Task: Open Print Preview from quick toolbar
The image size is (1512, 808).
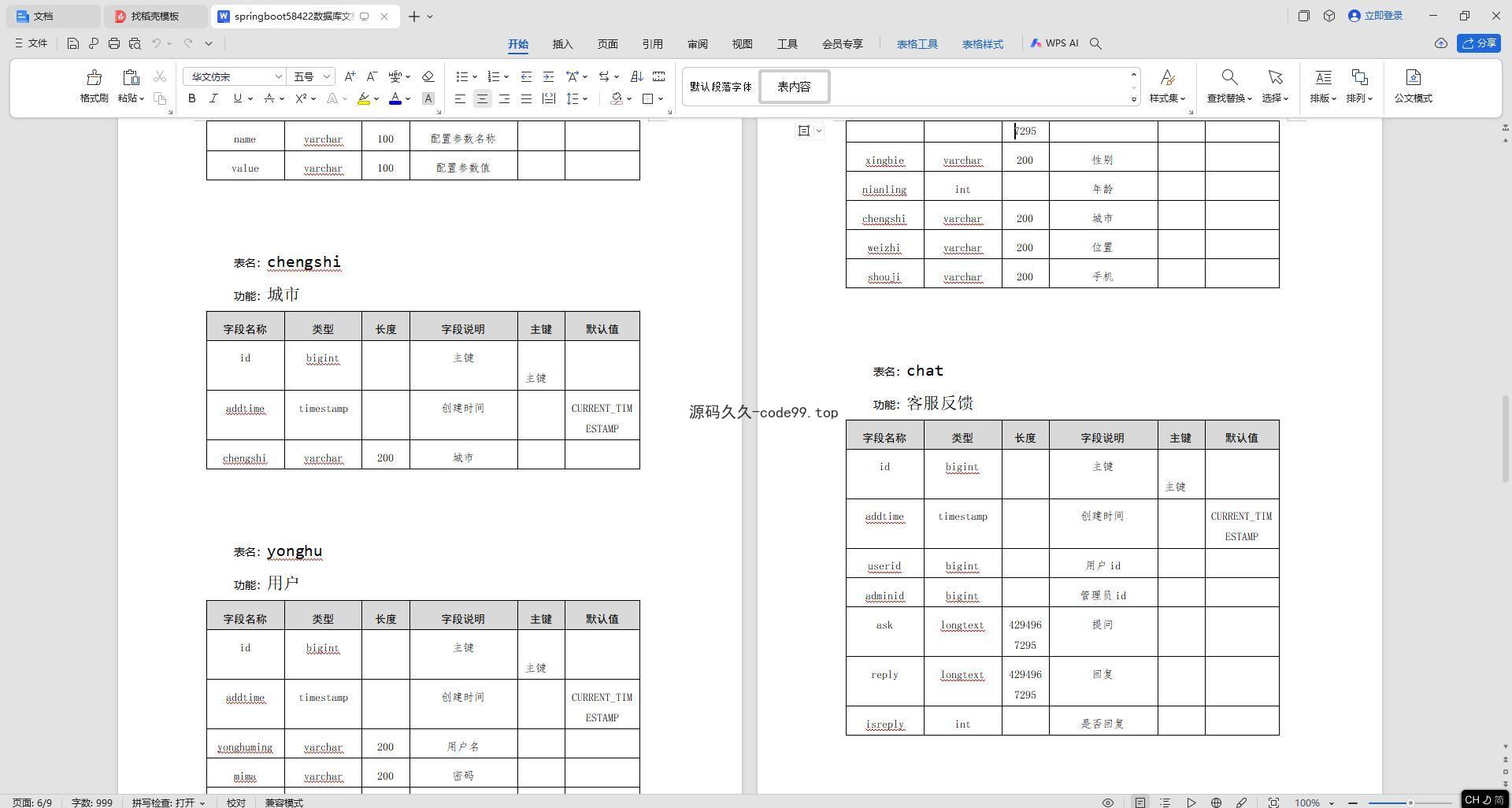Action: click(x=135, y=43)
